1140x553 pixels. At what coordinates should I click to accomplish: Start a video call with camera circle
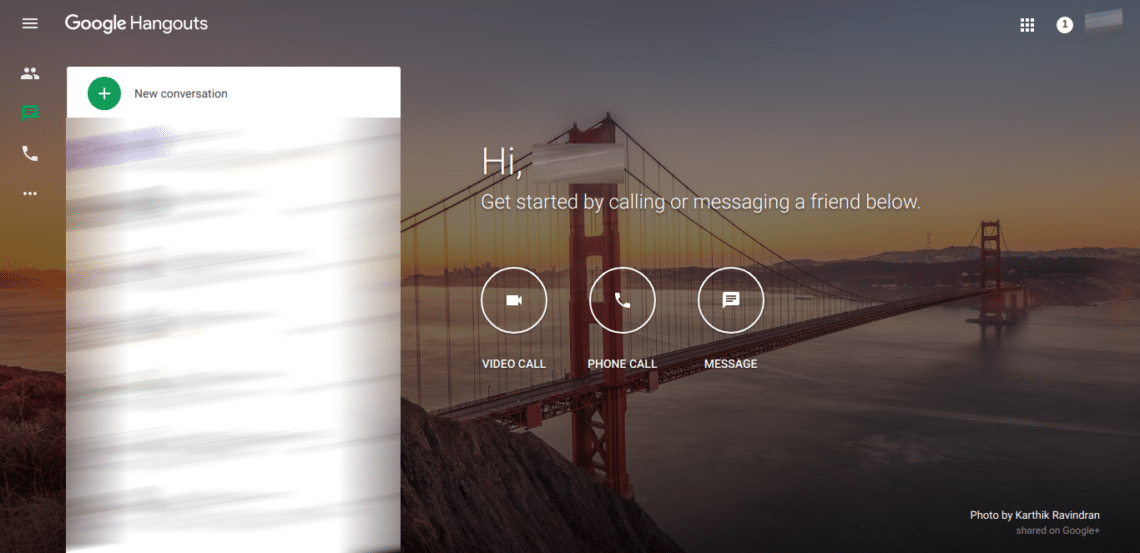point(514,300)
